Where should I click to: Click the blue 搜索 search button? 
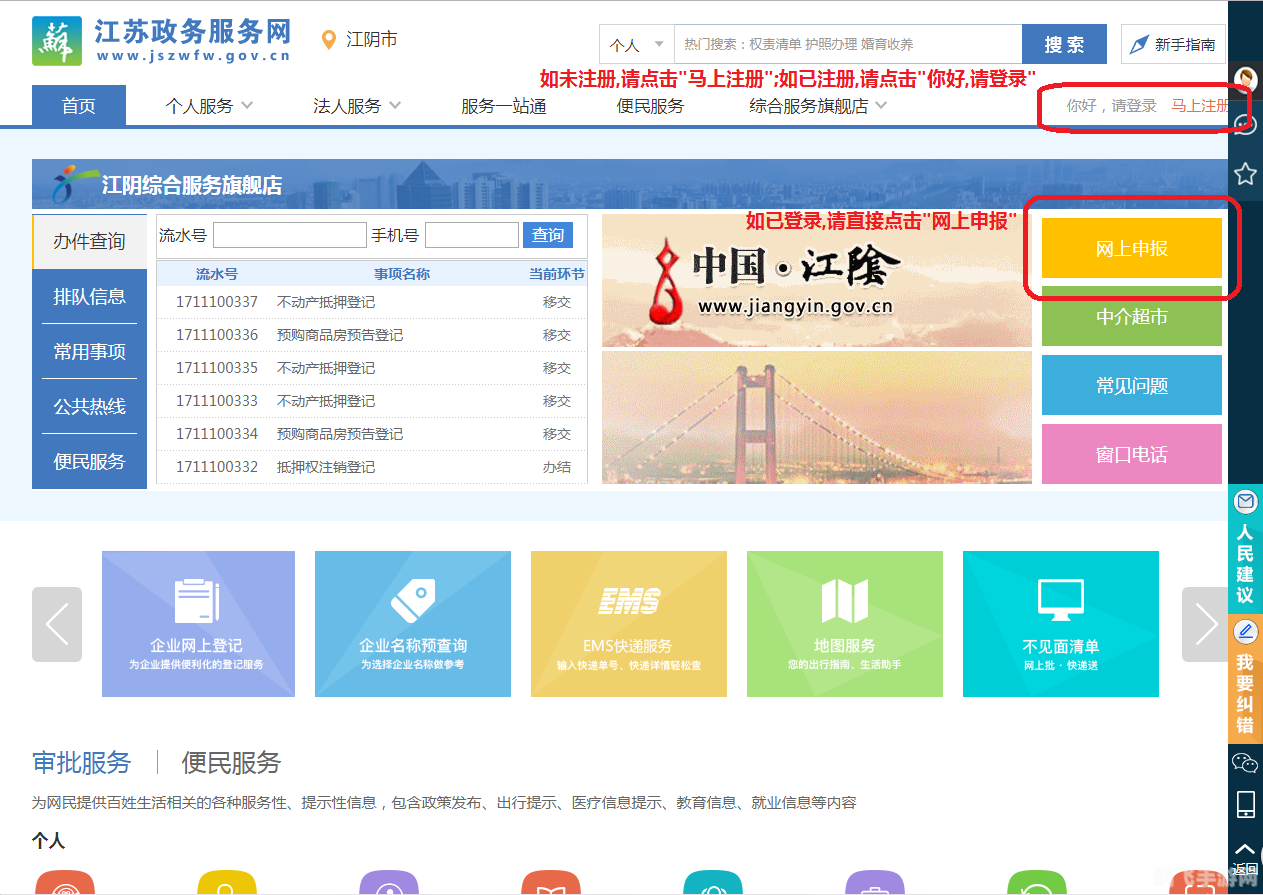pos(1063,44)
